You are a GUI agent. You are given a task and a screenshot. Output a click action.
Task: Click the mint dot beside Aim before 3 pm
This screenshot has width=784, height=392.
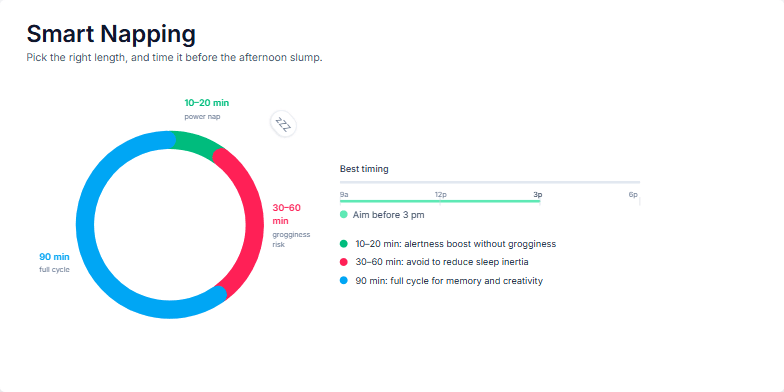(344, 214)
